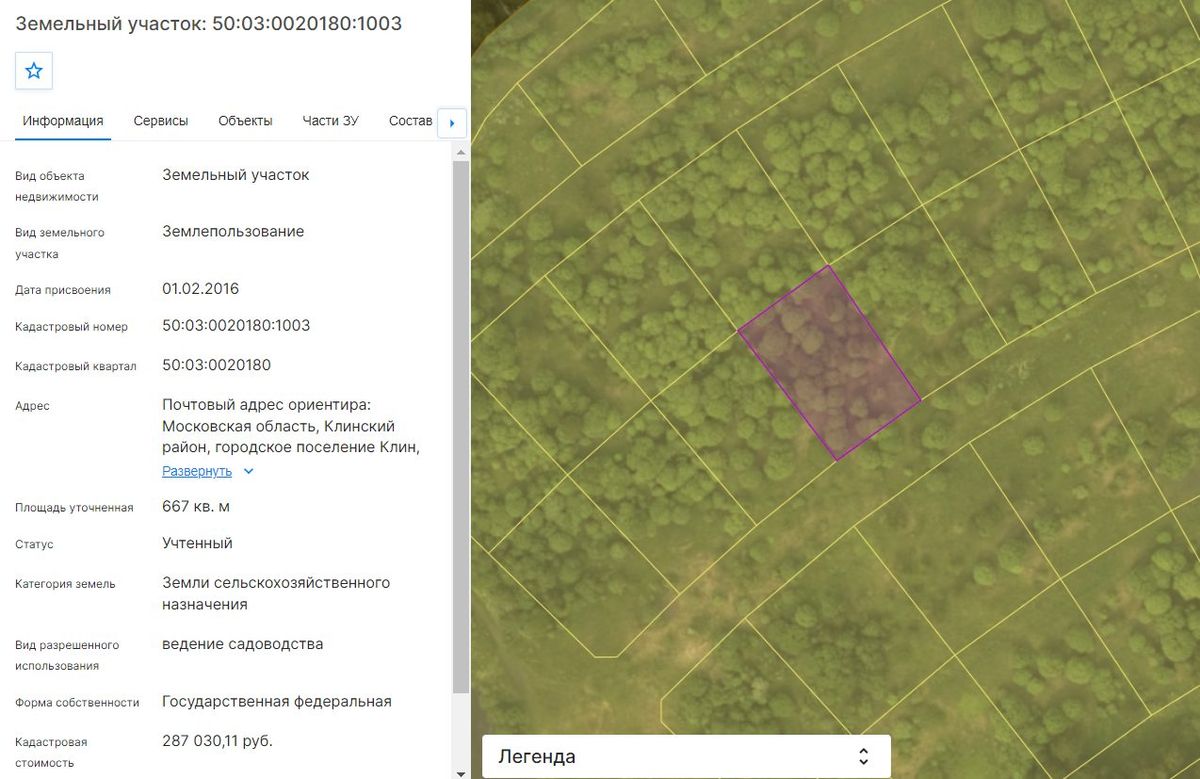
Task: Click cadastral number value 50:03:0020180:1003
Action: pyautogui.click(x=236, y=325)
